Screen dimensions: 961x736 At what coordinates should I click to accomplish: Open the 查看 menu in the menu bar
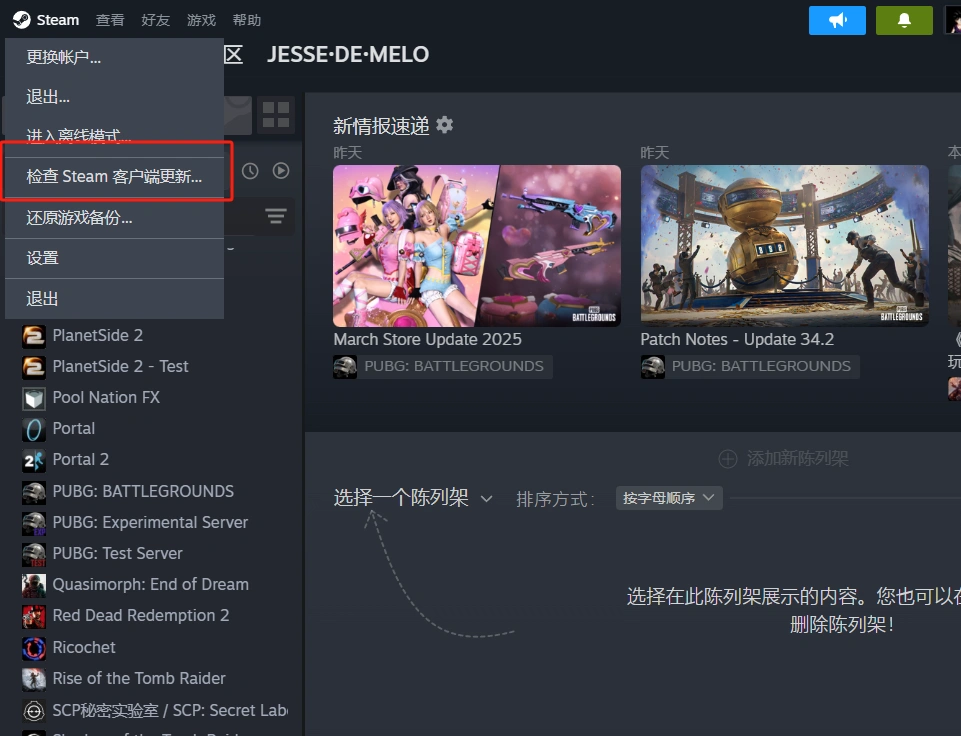110,19
